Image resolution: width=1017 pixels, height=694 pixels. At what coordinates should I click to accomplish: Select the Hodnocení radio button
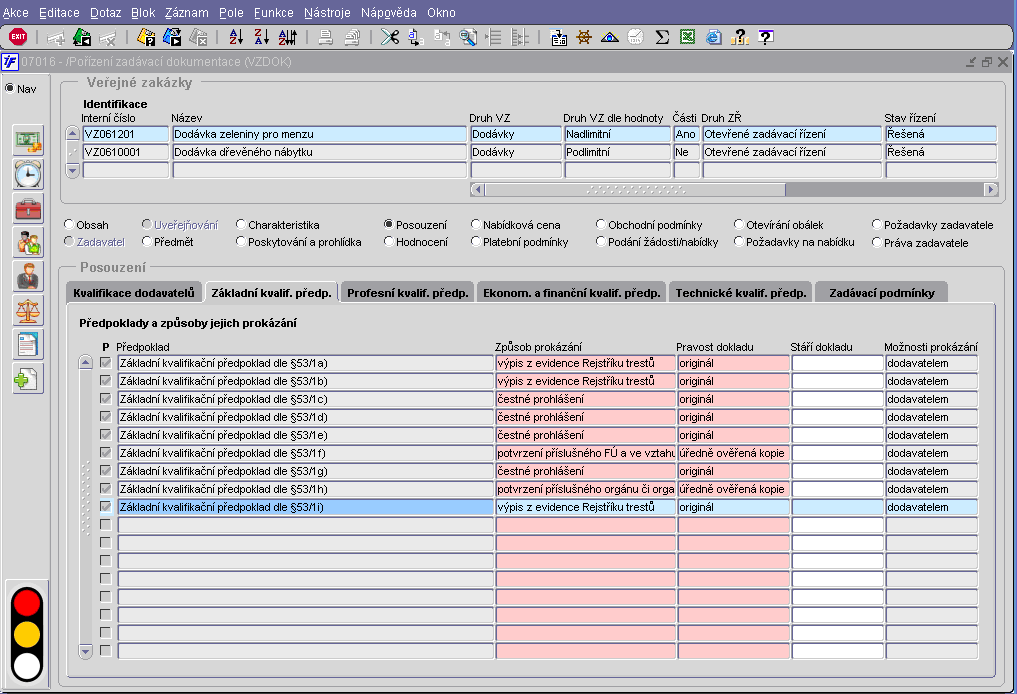[x=389, y=242]
